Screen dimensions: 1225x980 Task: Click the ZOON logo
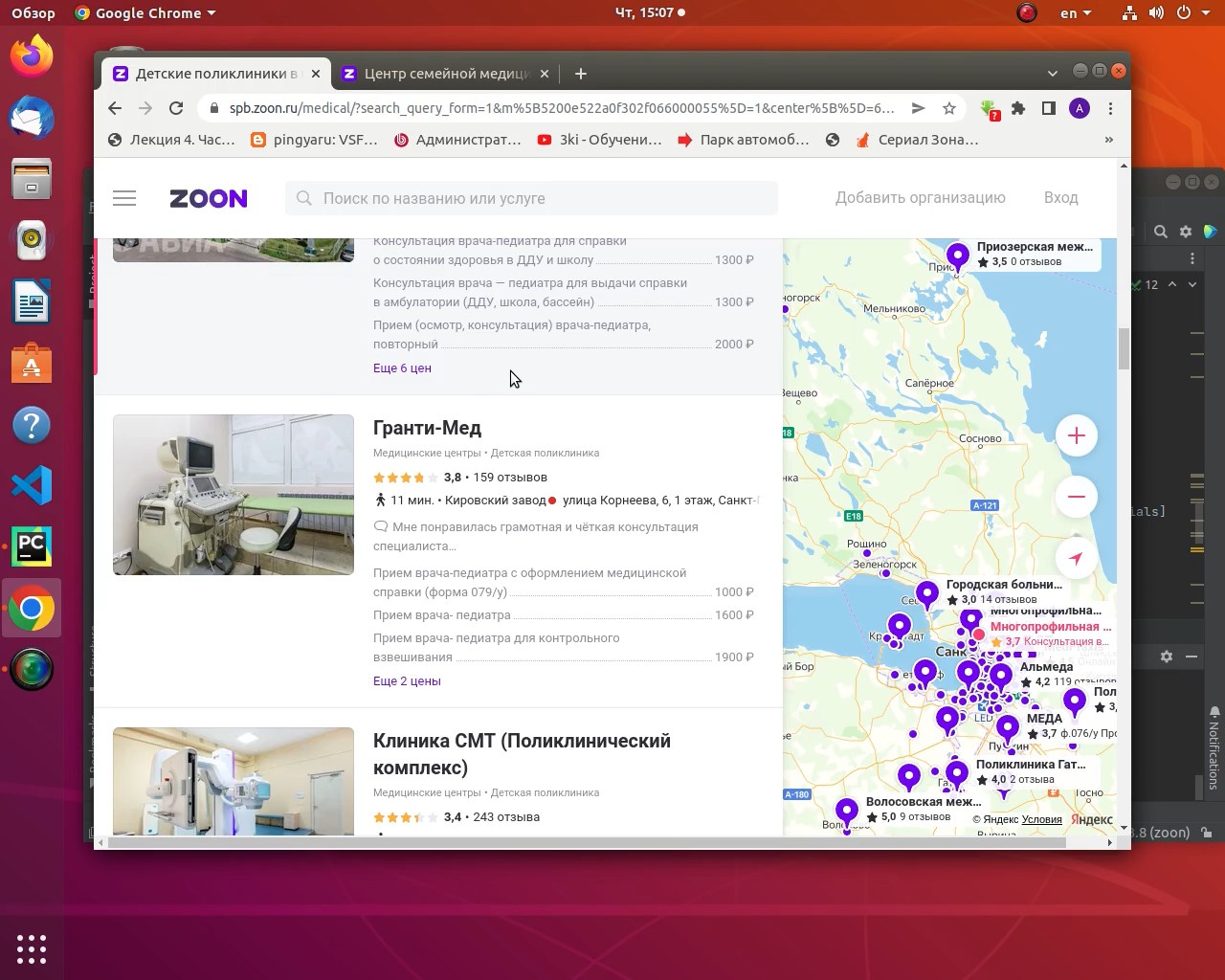(x=209, y=198)
